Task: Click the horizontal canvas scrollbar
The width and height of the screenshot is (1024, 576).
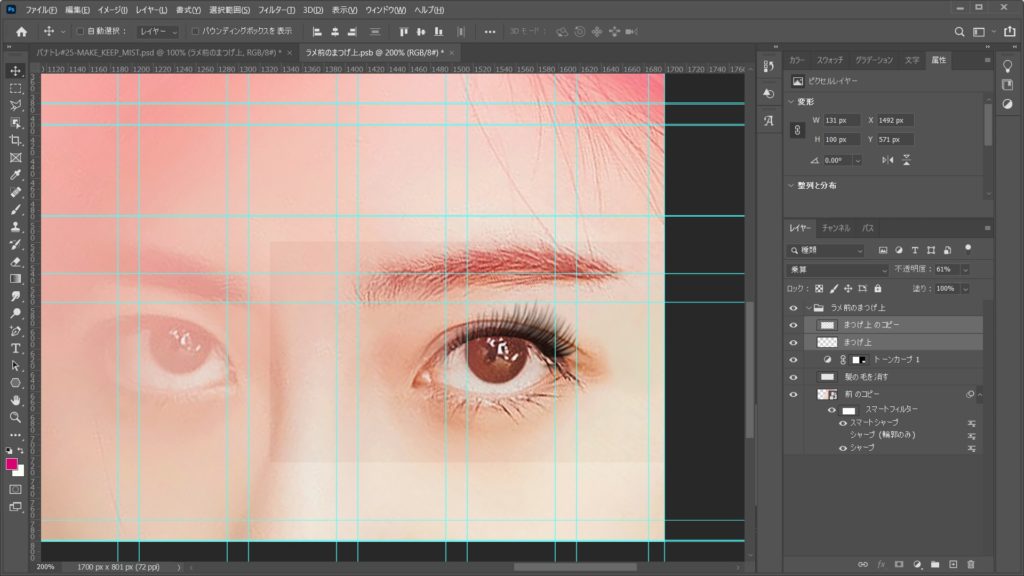Action: [575, 568]
